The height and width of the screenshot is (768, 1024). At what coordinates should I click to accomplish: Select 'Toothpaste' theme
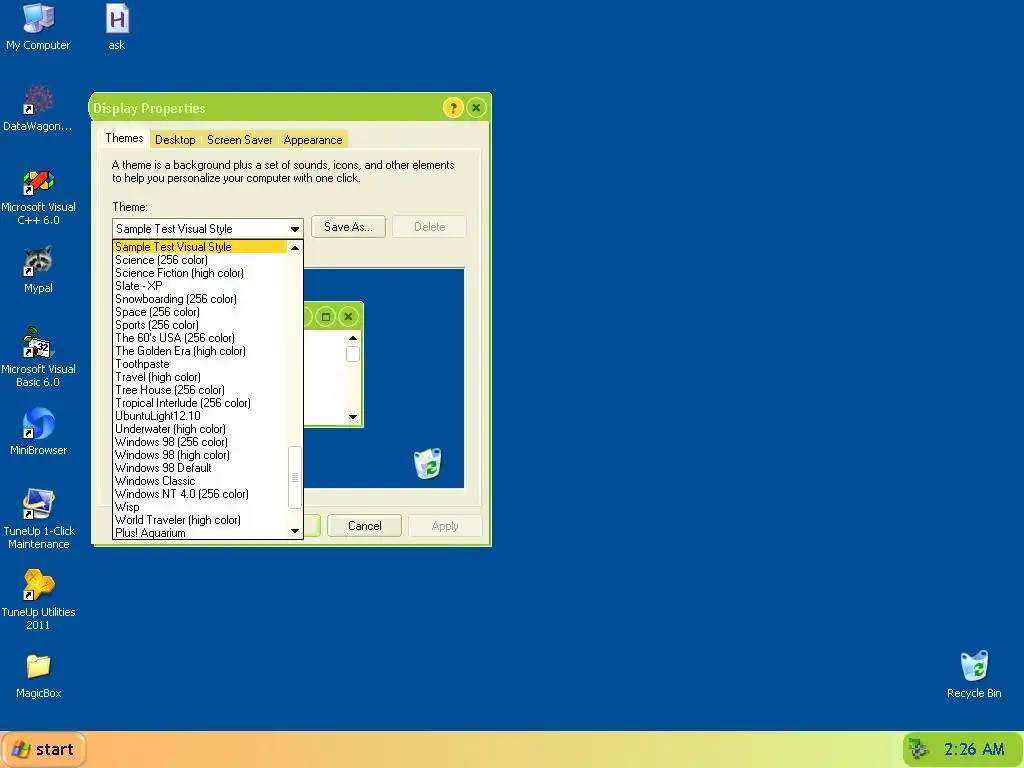point(200,364)
